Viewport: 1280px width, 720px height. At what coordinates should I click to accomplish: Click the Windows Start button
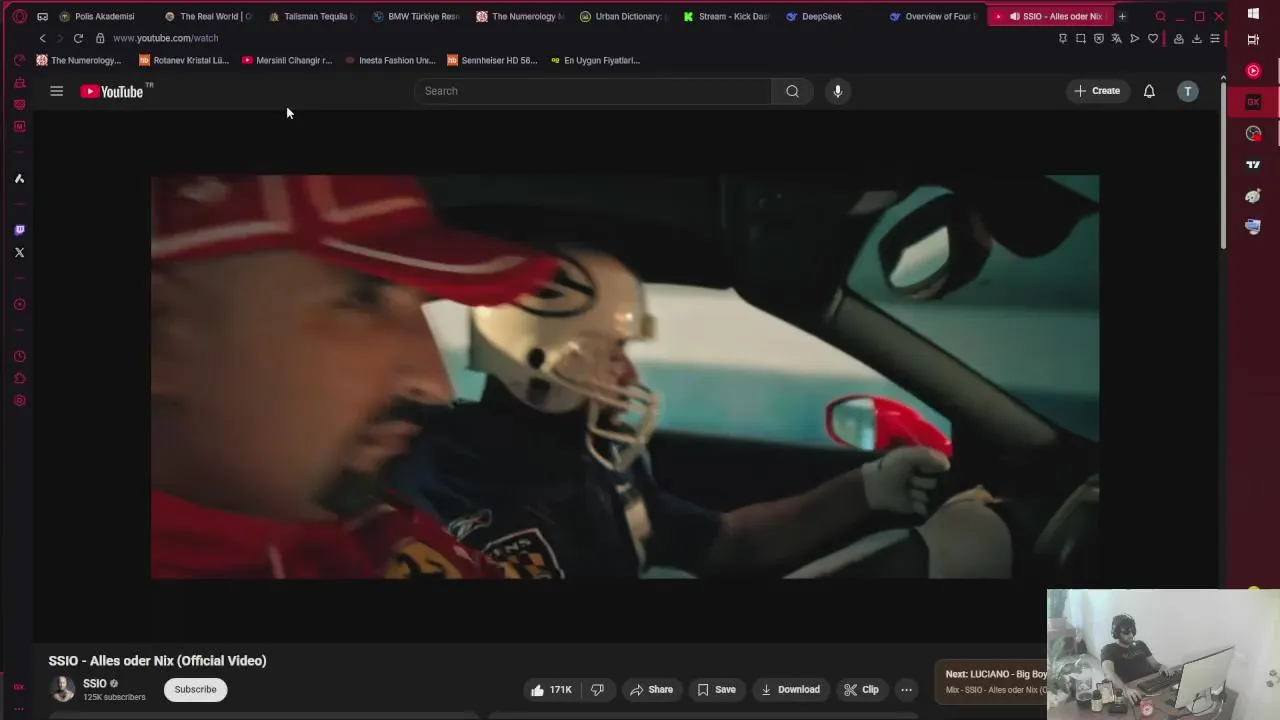click(1253, 14)
